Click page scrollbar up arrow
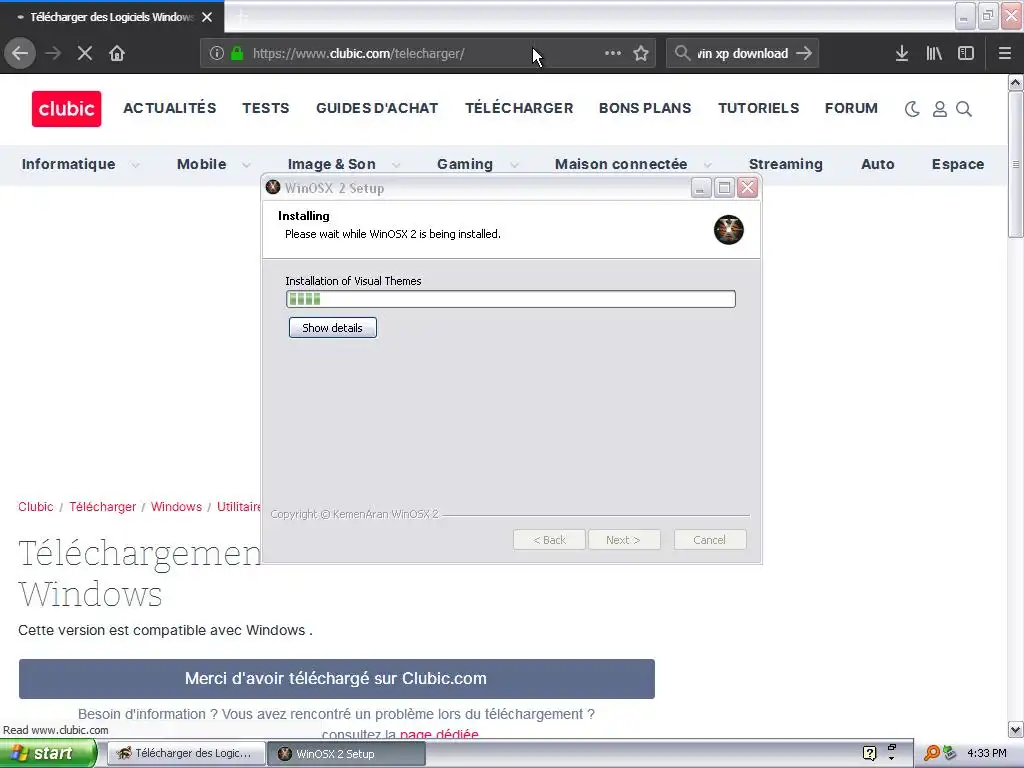The width and height of the screenshot is (1024, 768). (x=1015, y=82)
